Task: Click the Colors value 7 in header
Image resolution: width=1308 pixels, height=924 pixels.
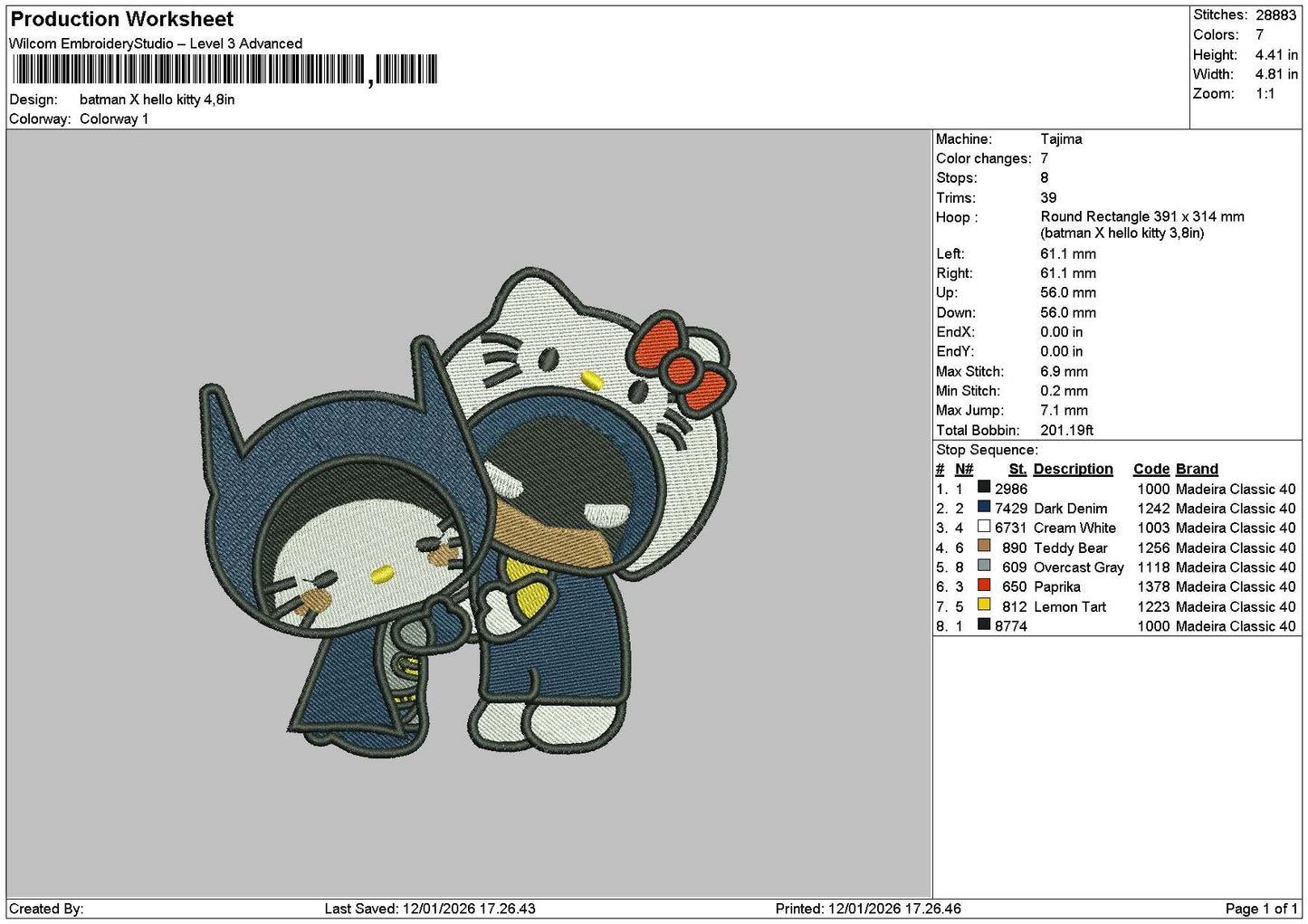Action: point(1259,34)
